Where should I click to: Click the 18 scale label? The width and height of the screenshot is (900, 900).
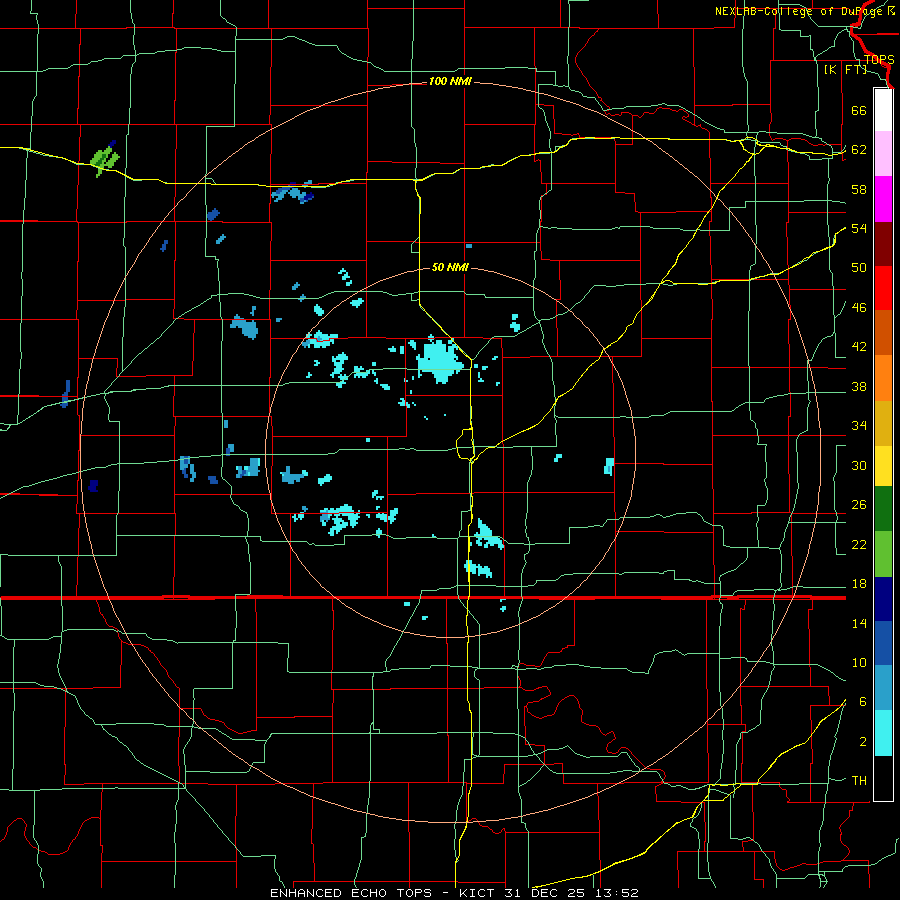pyautogui.click(x=859, y=584)
